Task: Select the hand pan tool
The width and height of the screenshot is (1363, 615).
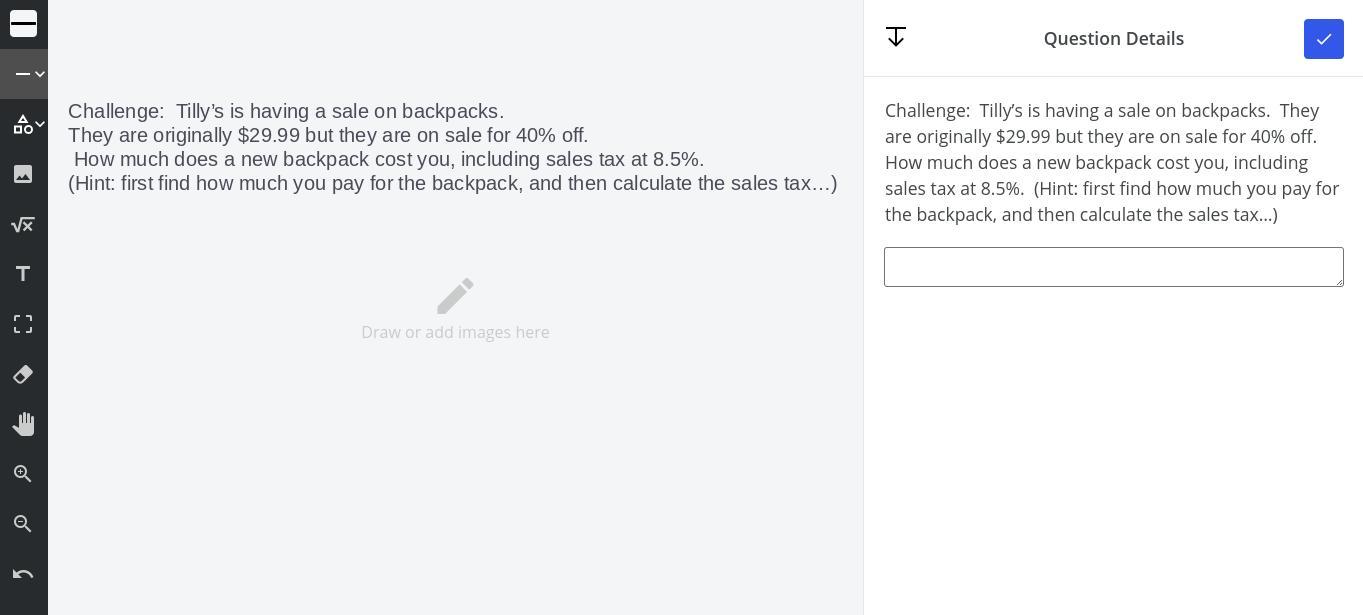Action: (x=23, y=424)
